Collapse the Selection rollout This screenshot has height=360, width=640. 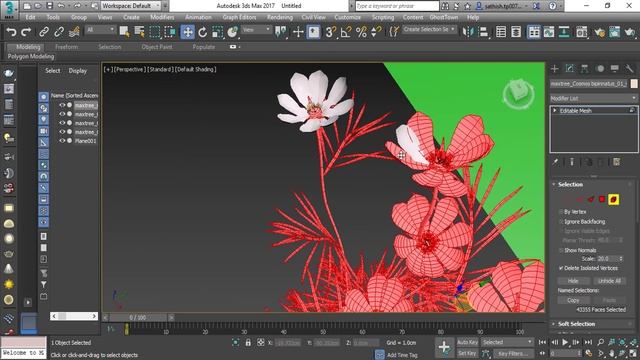click(x=570, y=184)
